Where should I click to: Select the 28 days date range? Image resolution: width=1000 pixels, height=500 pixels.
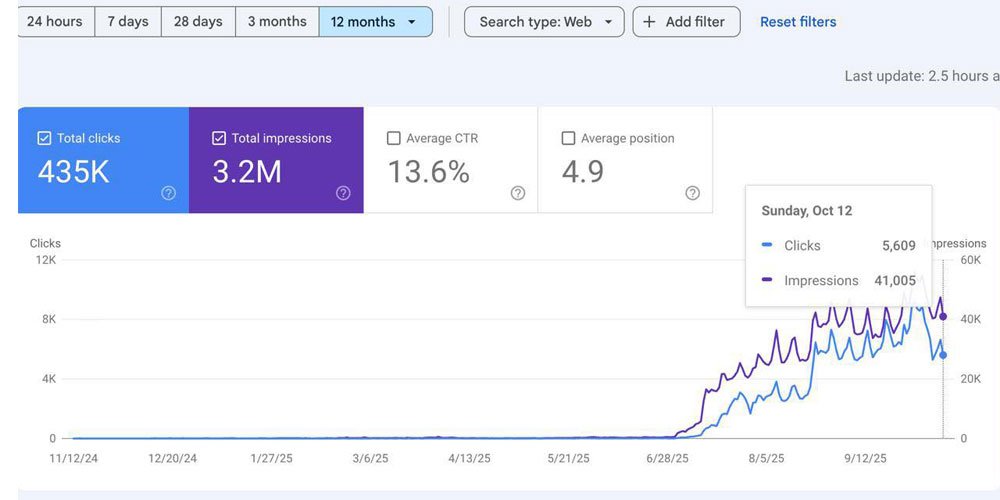tap(198, 22)
